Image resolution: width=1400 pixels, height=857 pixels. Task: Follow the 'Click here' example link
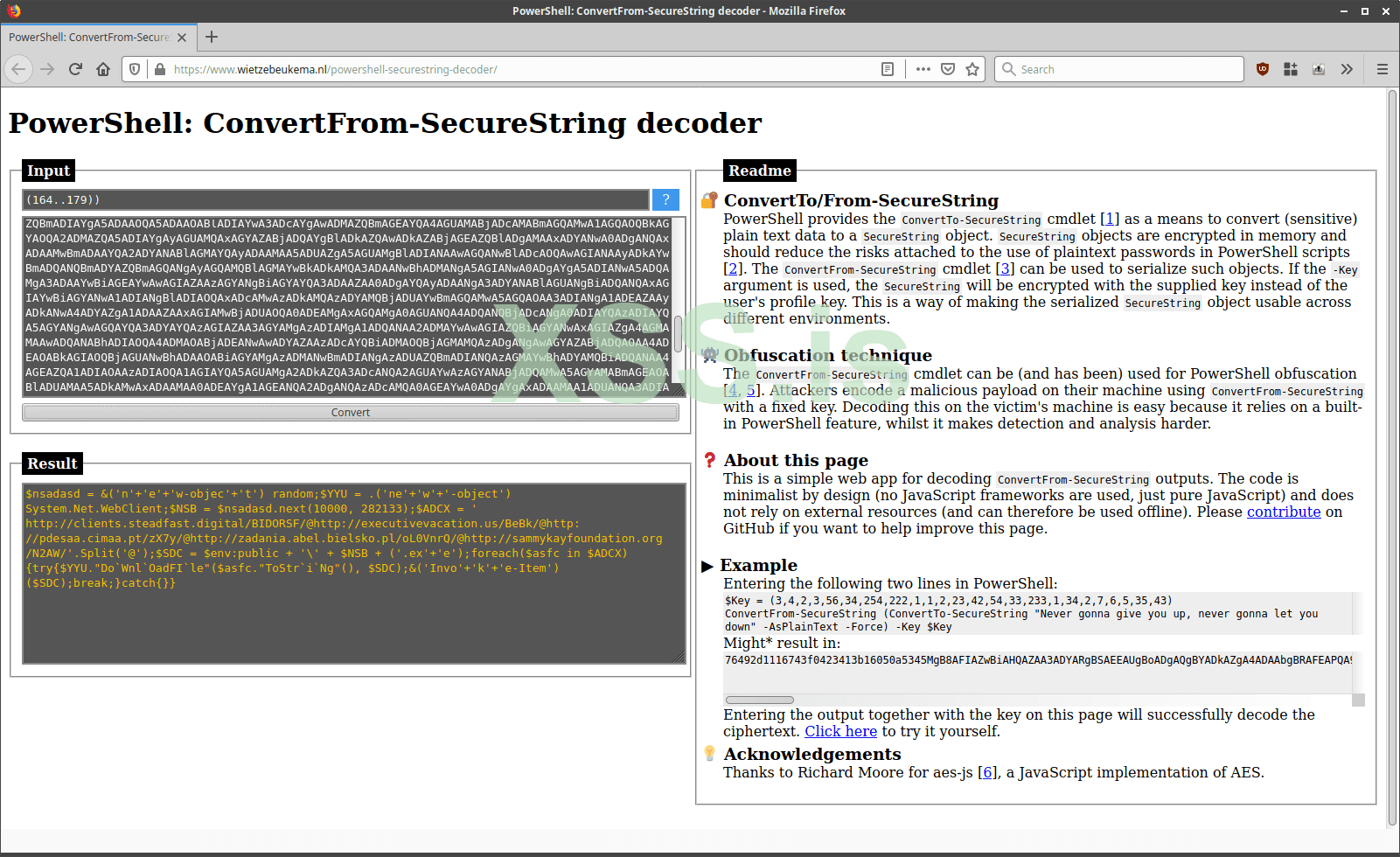click(x=840, y=731)
